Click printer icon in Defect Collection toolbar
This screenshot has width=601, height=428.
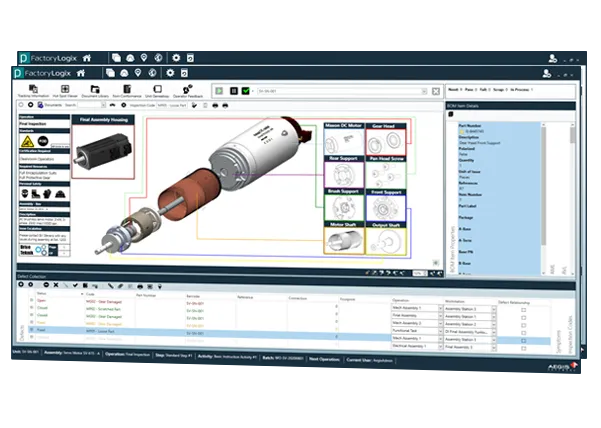tap(140, 287)
